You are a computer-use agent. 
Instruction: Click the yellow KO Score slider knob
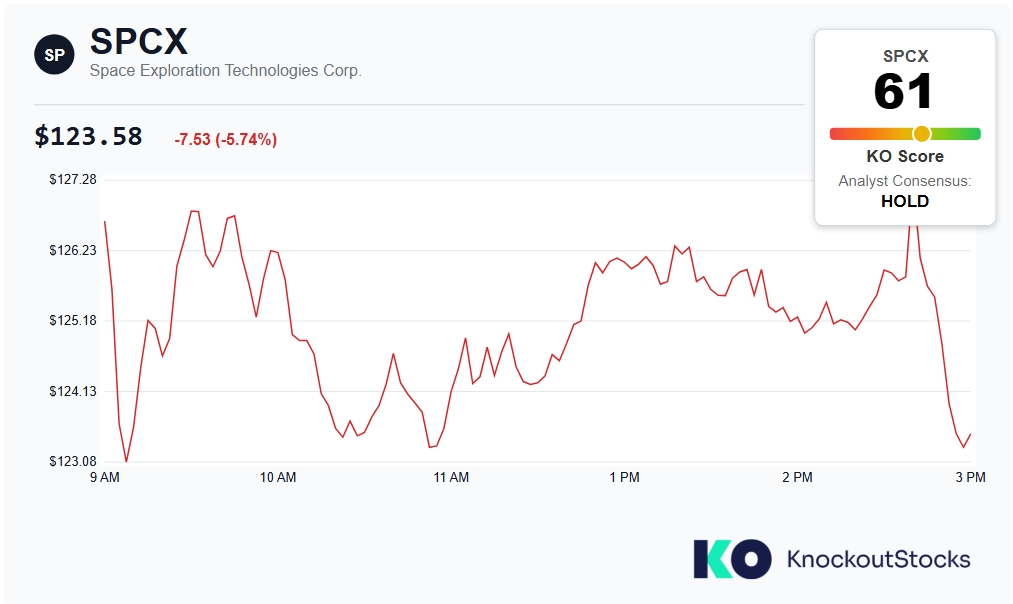(921, 134)
